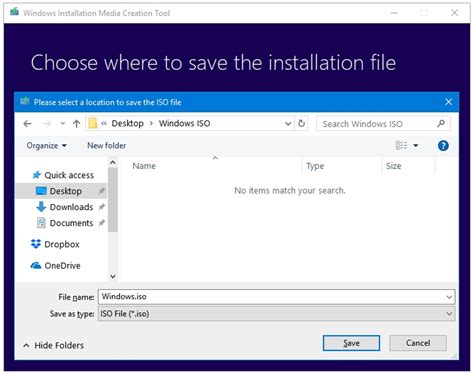Expand the File name dropdown arrow

(x=449, y=297)
